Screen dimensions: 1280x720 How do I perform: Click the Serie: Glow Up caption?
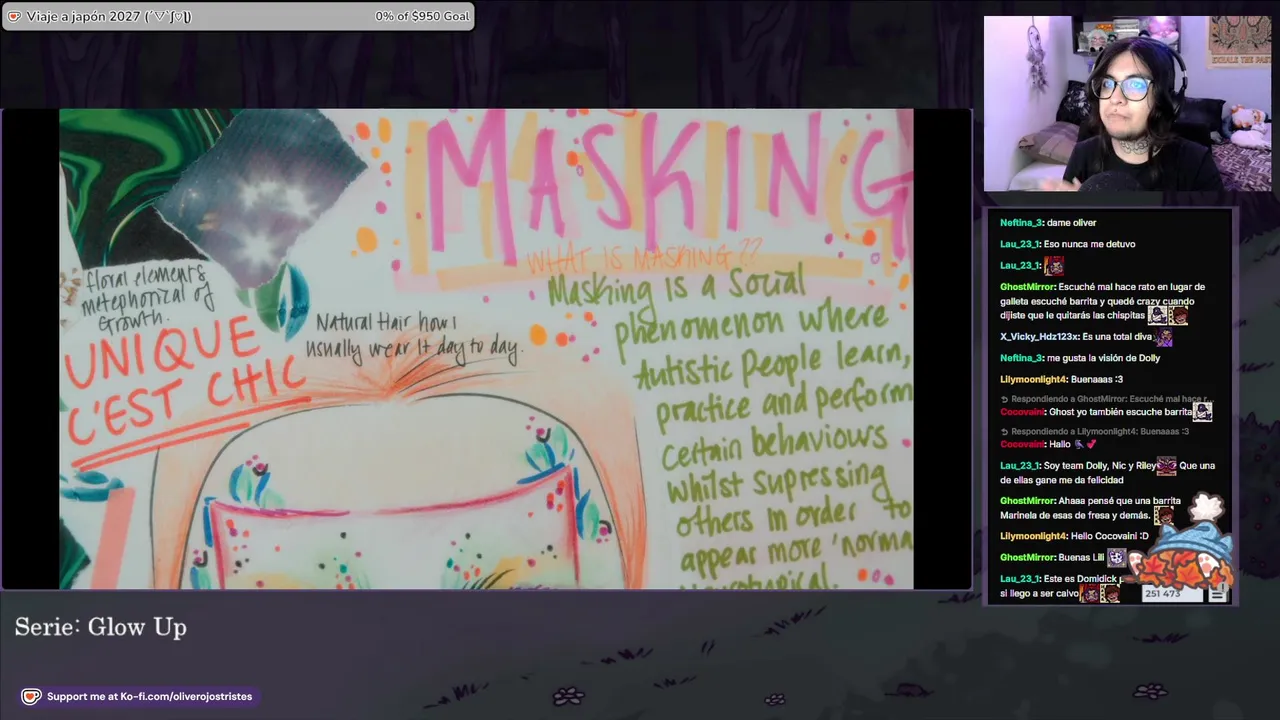click(101, 627)
